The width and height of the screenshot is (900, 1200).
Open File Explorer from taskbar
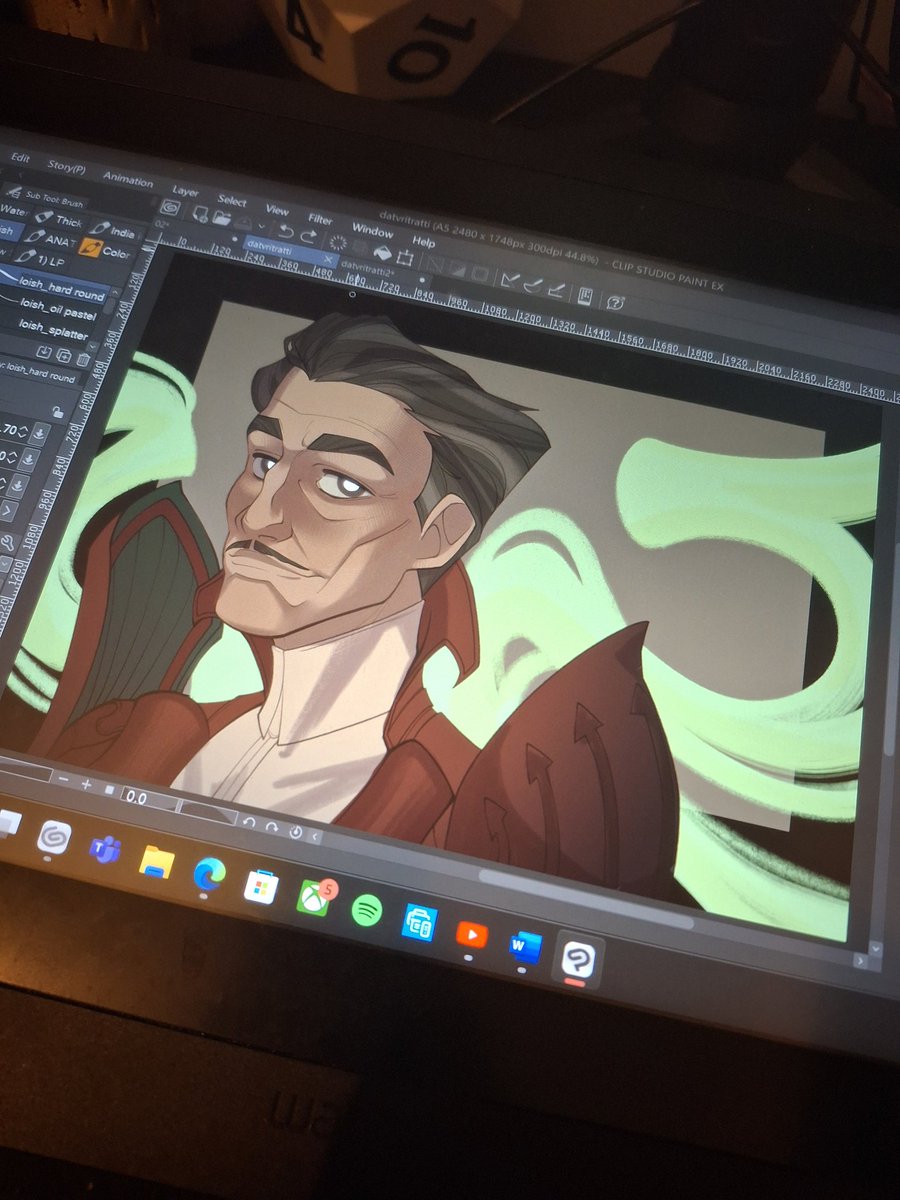pos(157,860)
